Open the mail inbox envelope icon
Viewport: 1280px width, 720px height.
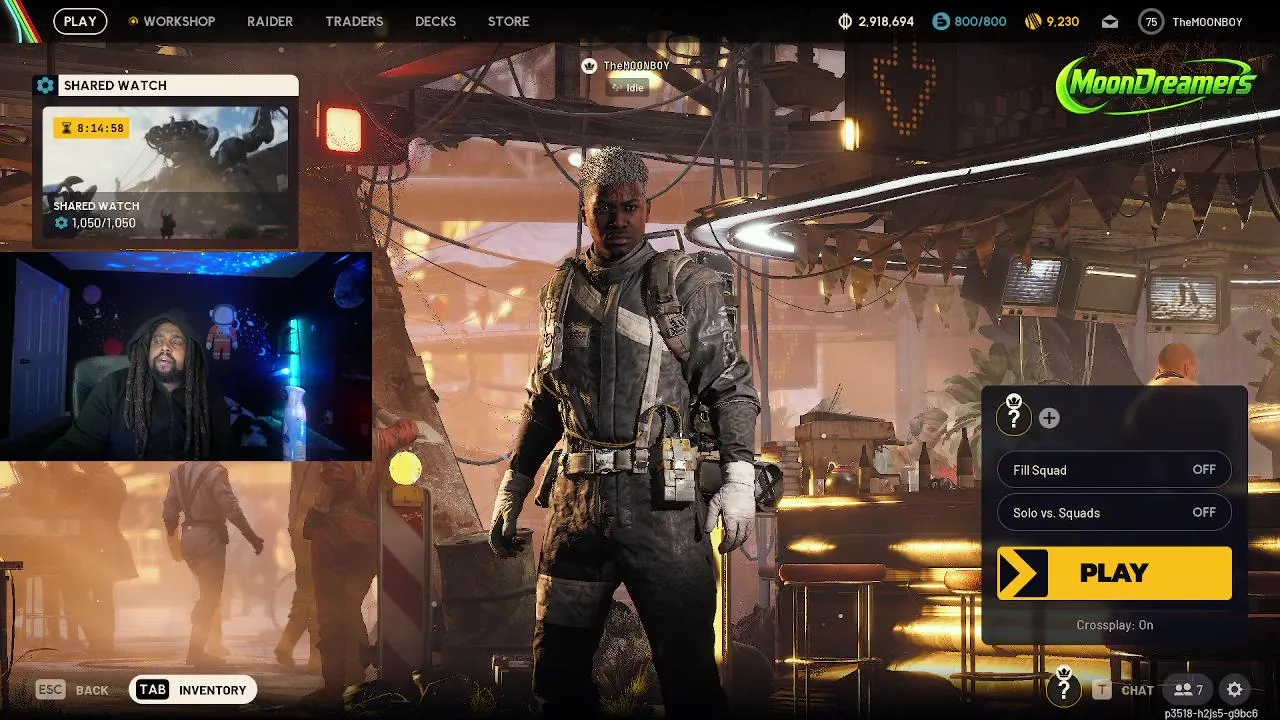(x=1110, y=21)
